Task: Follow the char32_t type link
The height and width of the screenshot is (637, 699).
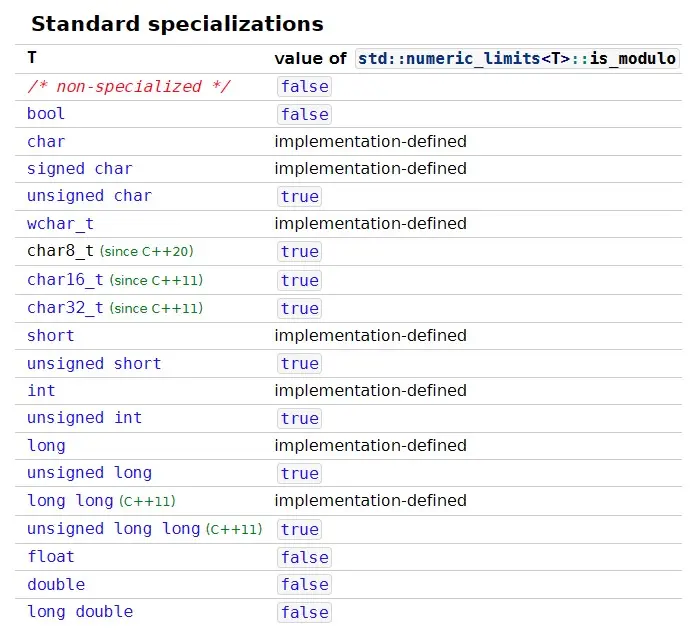Action: coord(65,308)
